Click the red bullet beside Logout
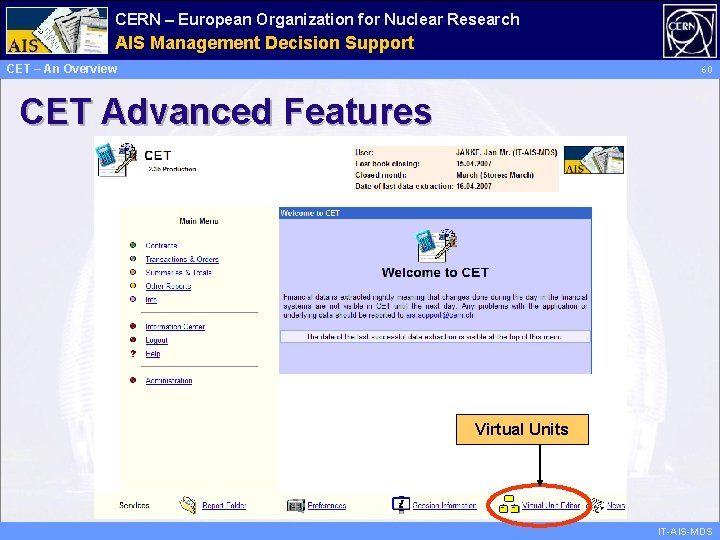This screenshot has height=540, width=720. pyautogui.click(x=133, y=340)
